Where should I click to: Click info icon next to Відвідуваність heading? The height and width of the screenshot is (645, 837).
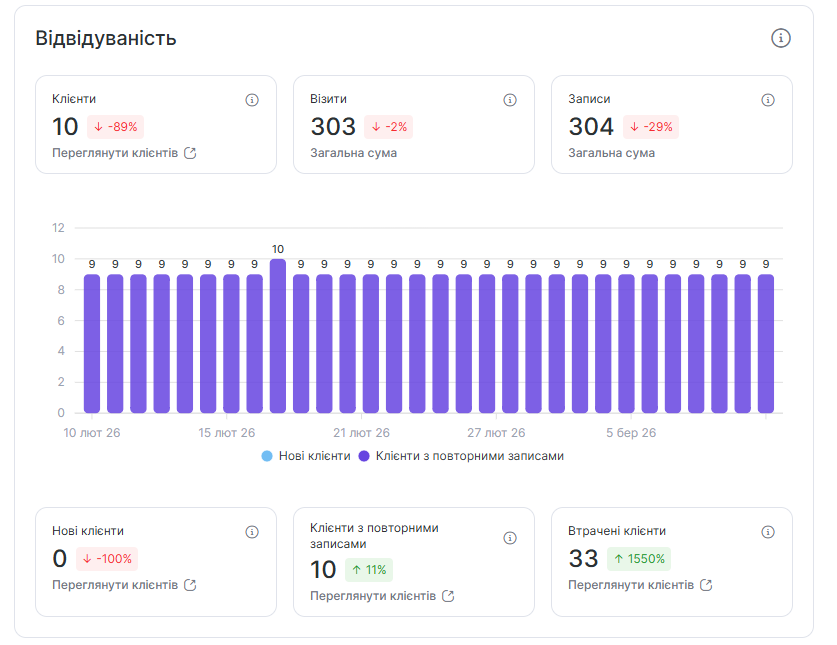coord(781,38)
